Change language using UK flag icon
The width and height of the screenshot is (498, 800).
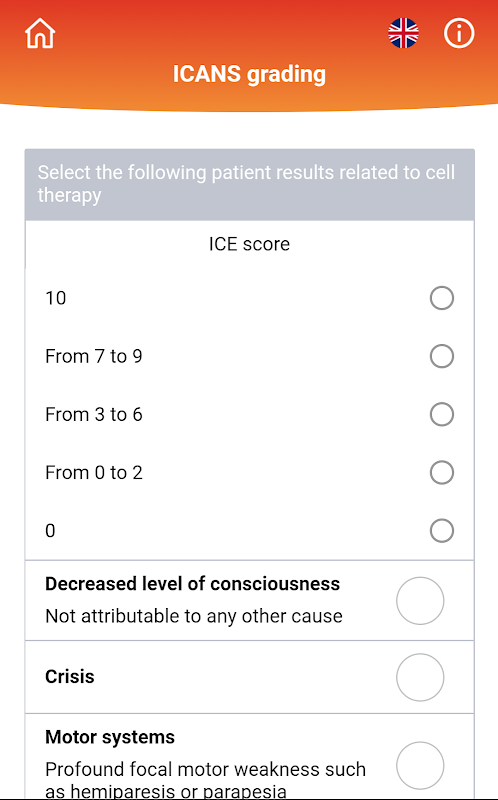[x=403, y=33]
